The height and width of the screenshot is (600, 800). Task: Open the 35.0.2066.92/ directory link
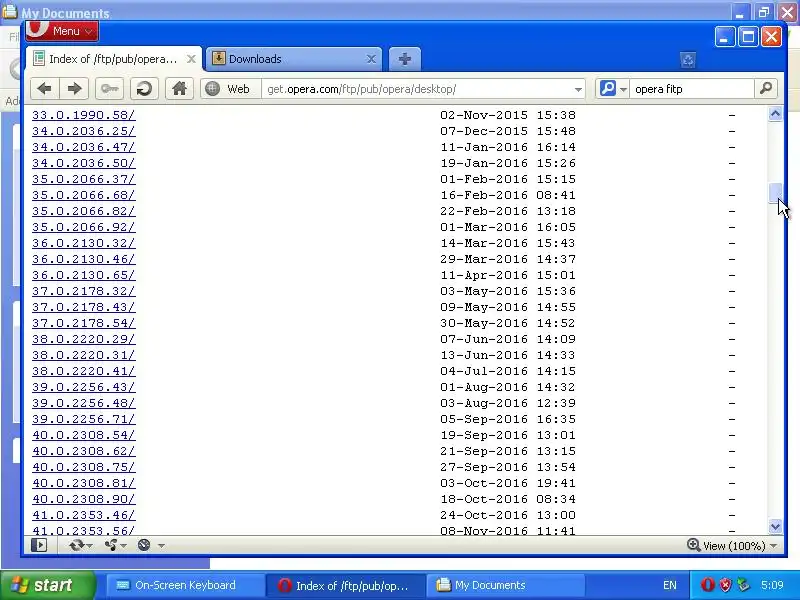[84, 227]
